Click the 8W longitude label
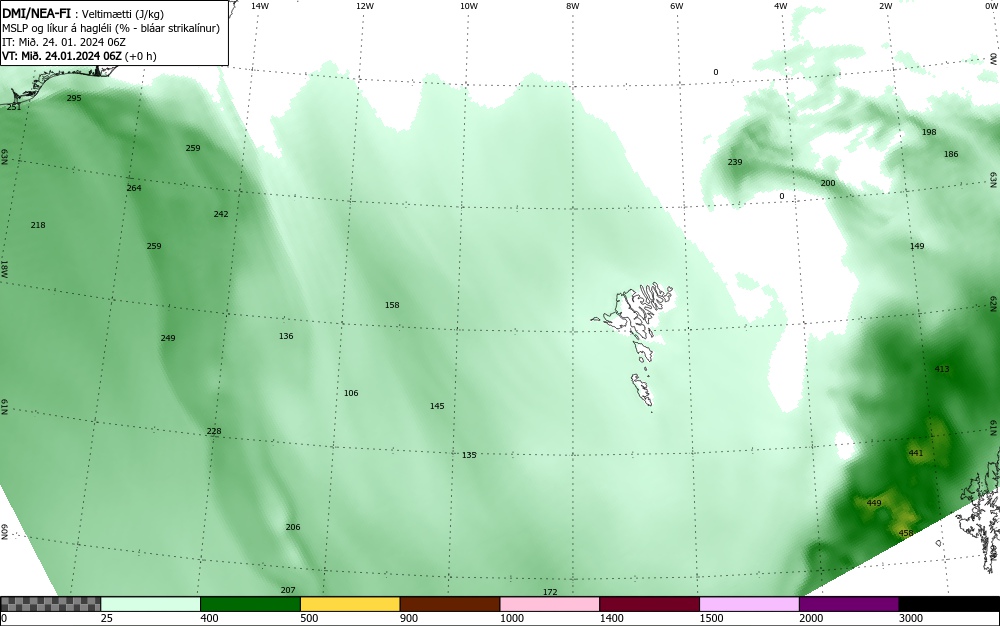Image resolution: width=1000 pixels, height=626 pixels. tap(572, 6)
